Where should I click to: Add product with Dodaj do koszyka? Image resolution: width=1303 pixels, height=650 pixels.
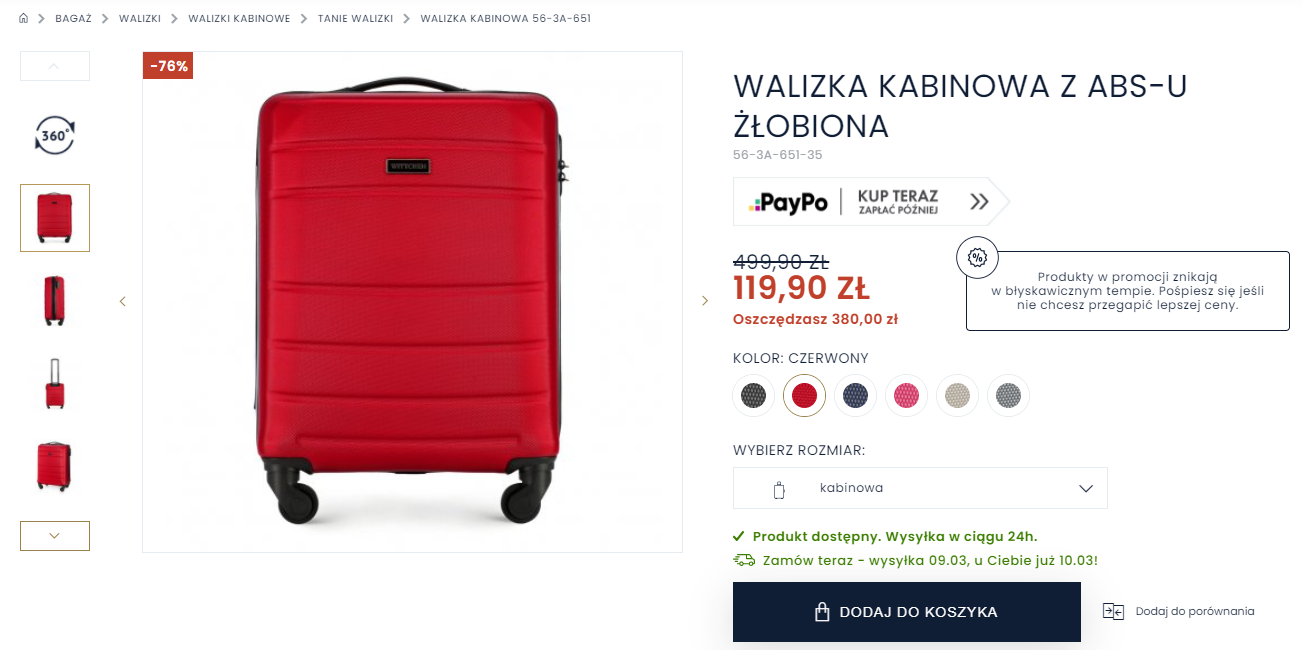pyautogui.click(x=907, y=612)
